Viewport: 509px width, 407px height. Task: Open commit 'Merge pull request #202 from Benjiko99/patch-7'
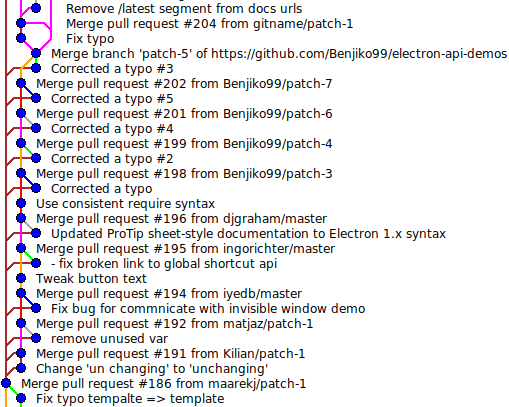click(184, 84)
